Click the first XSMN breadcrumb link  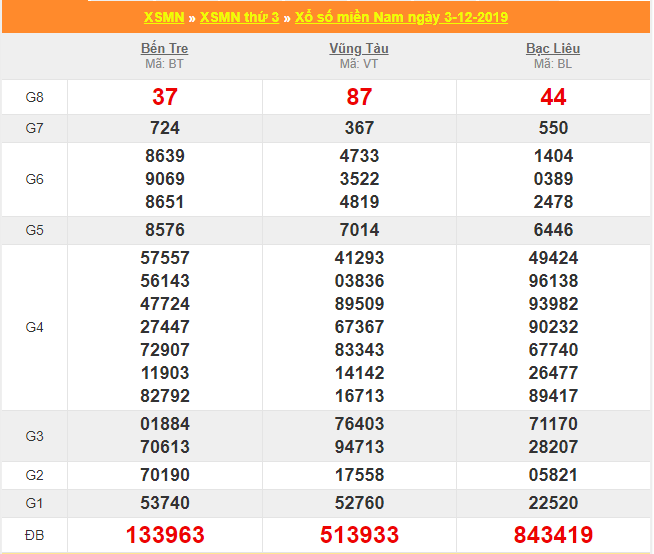(x=164, y=17)
